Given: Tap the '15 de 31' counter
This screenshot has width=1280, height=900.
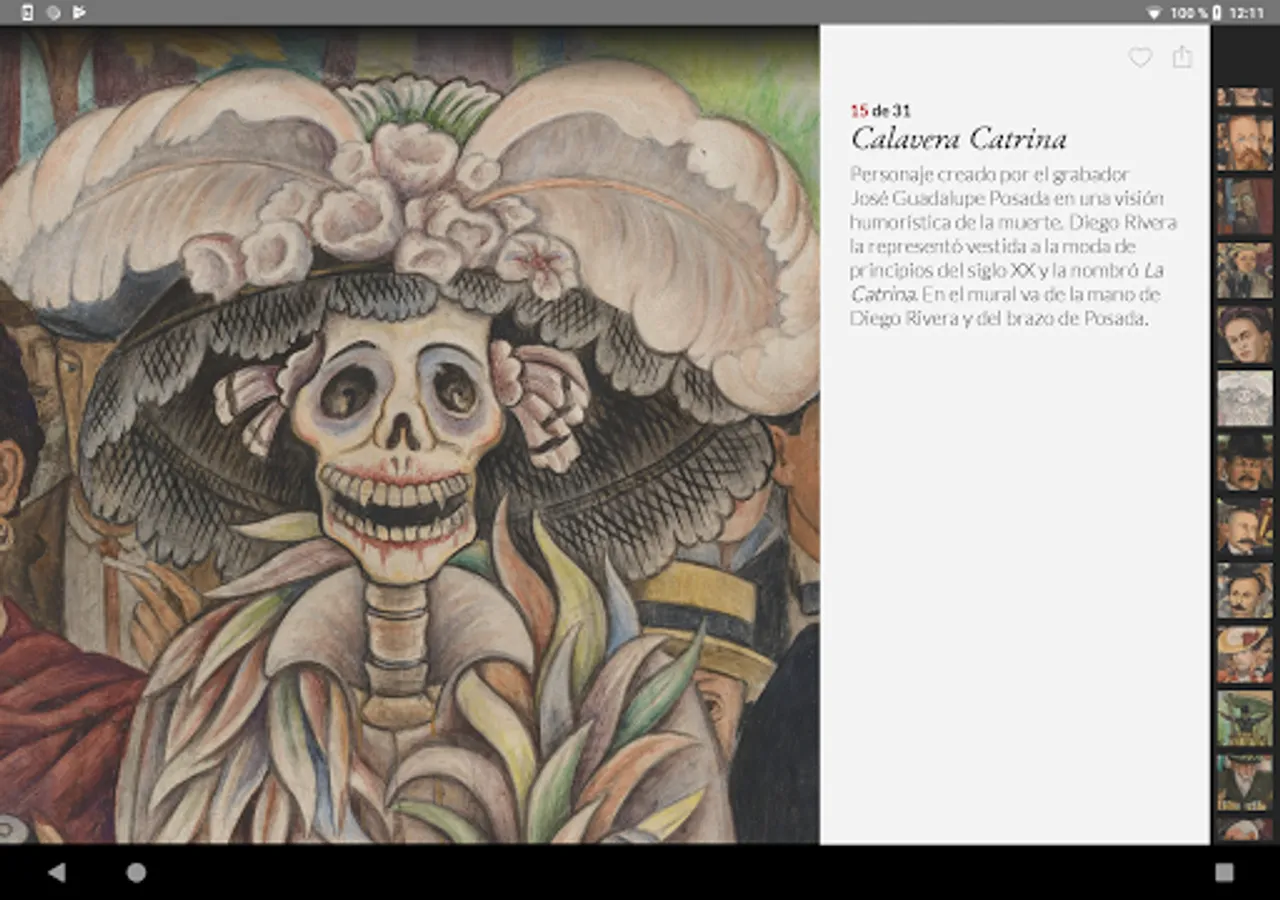Looking at the screenshot, I should (x=880, y=111).
